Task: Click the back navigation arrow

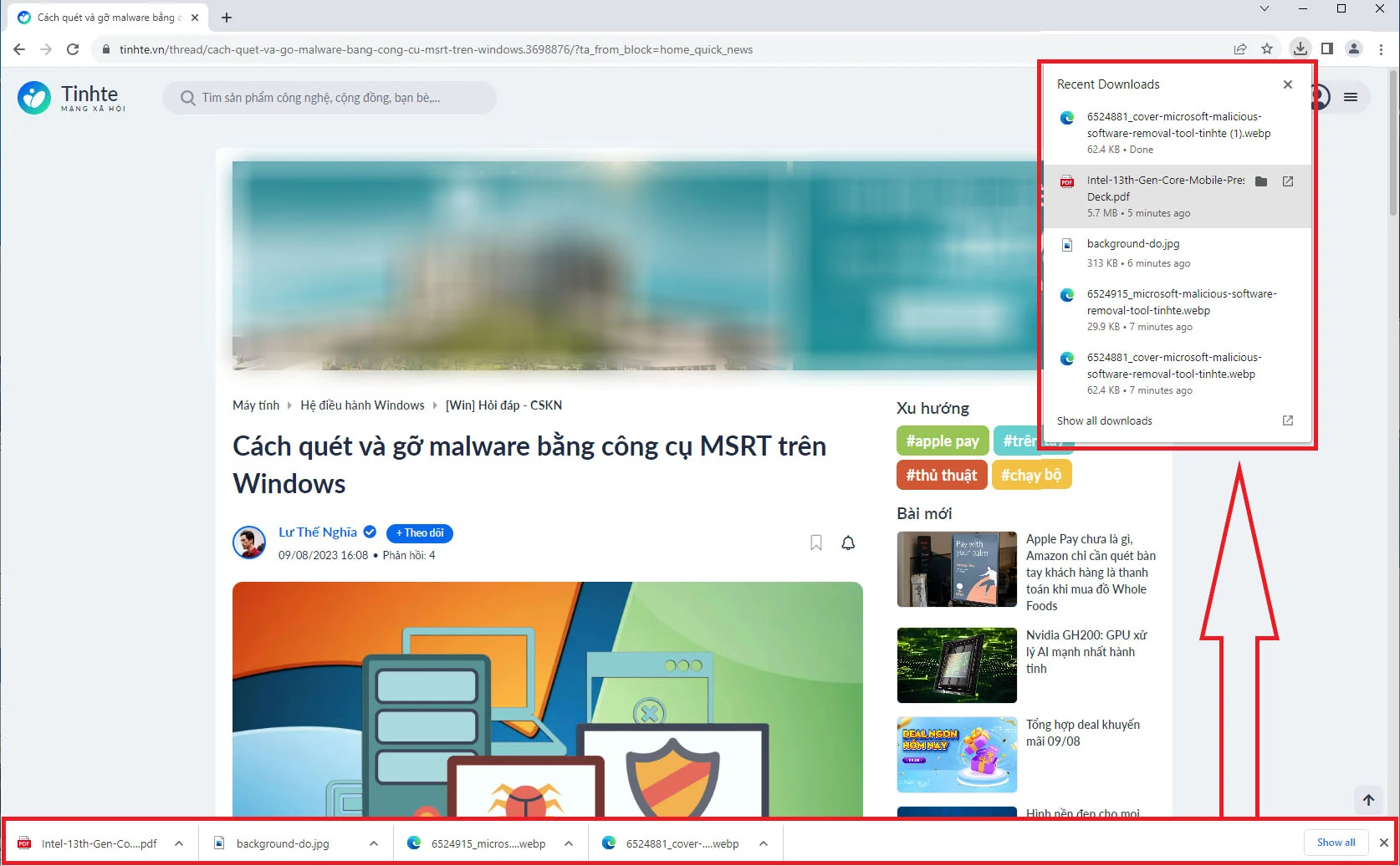Action: [x=18, y=49]
